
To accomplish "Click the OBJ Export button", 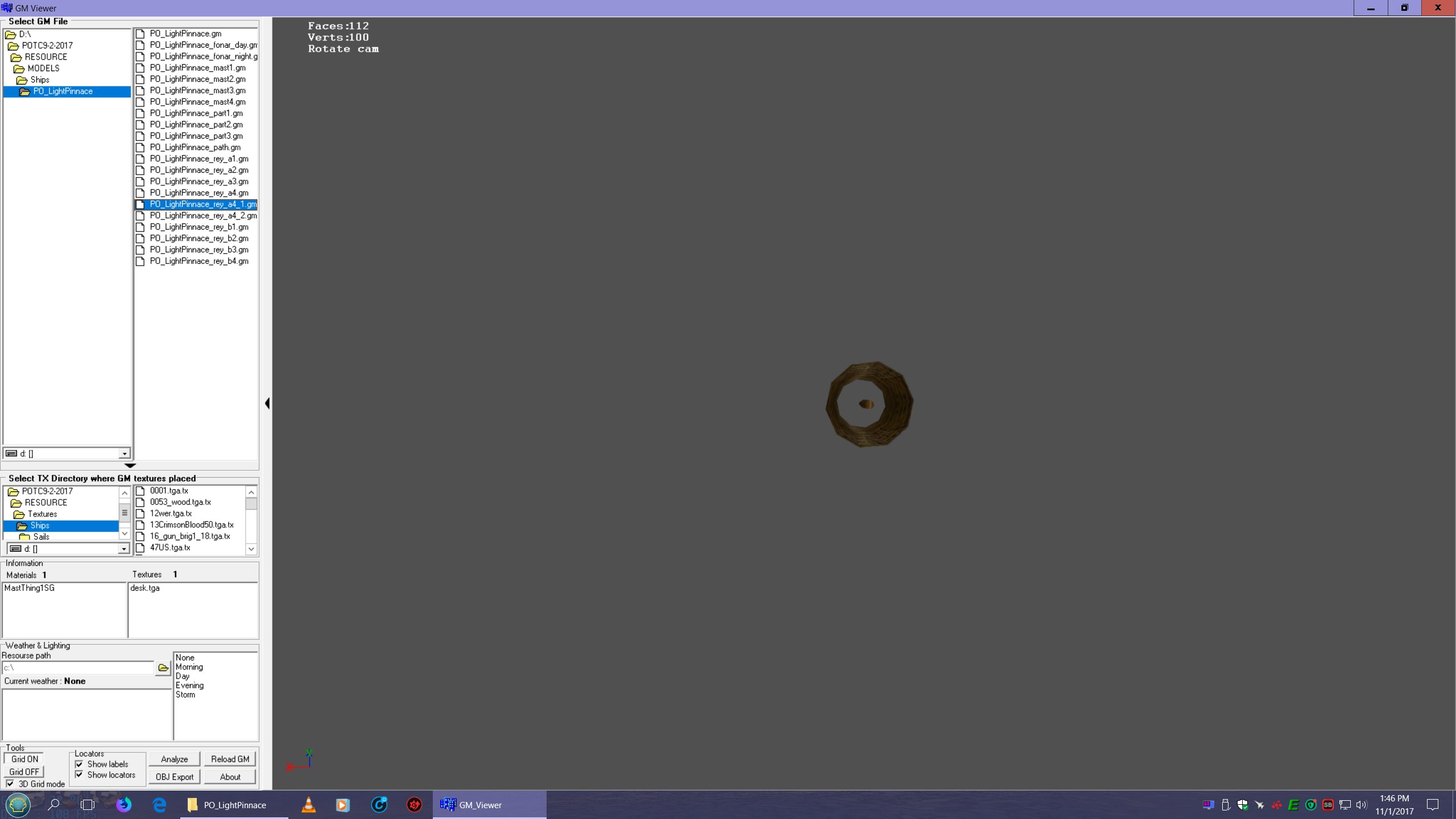I will point(174,777).
